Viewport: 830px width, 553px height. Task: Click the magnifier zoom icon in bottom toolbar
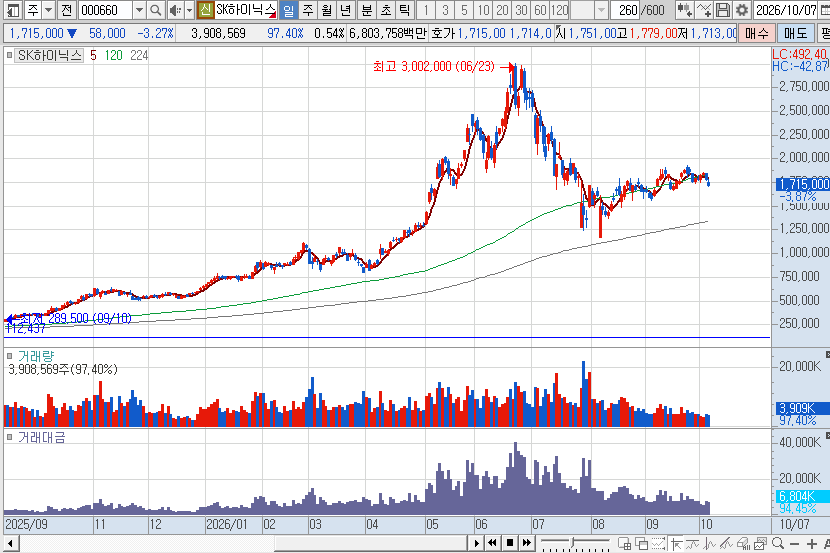[x=778, y=543]
